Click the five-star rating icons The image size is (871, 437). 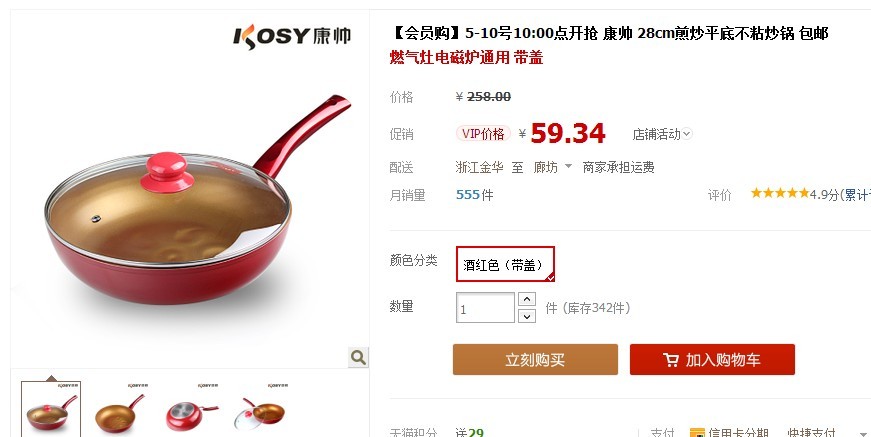[780, 193]
